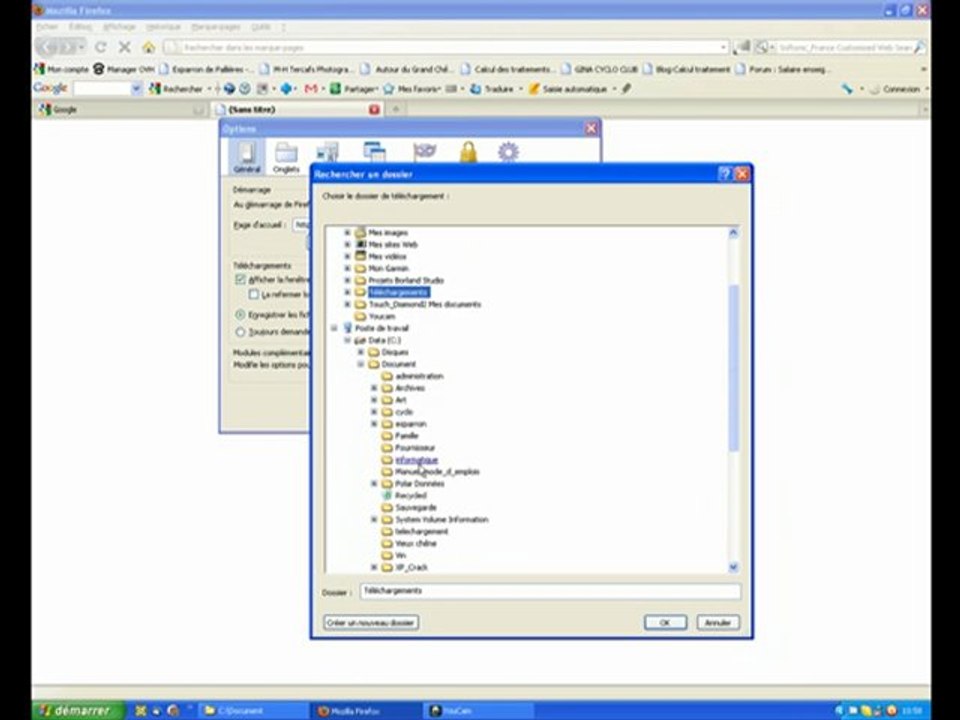The width and height of the screenshot is (960, 720).
Task: Click the folder tree scroll-down arrow
Action: tap(733, 567)
